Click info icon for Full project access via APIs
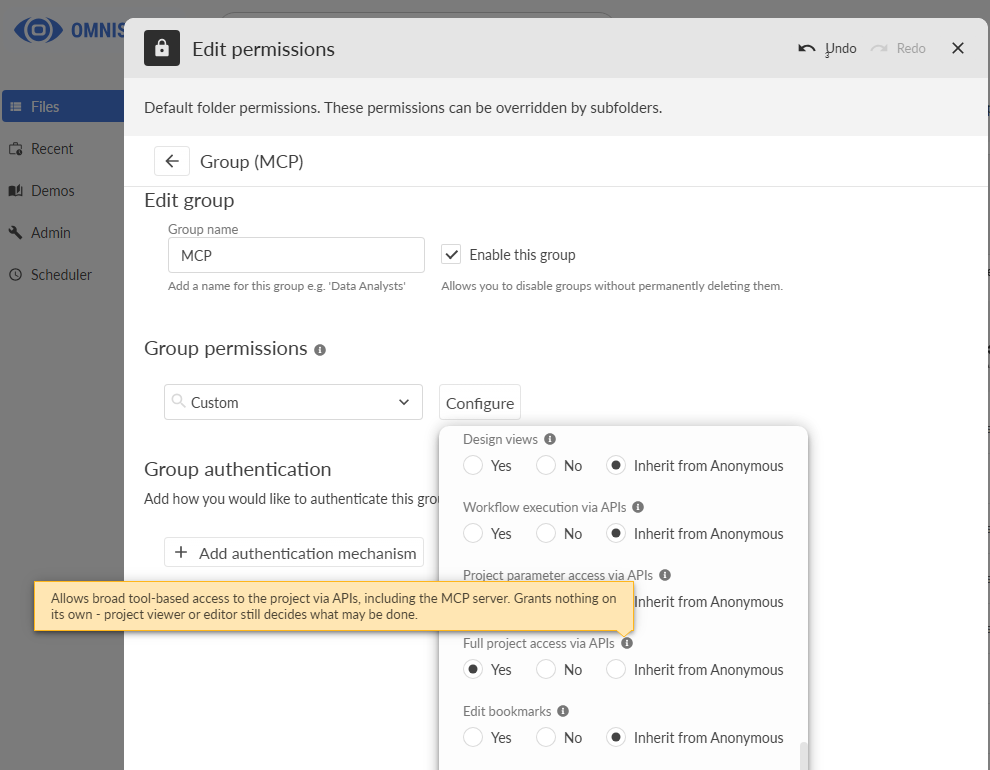 point(626,643)
